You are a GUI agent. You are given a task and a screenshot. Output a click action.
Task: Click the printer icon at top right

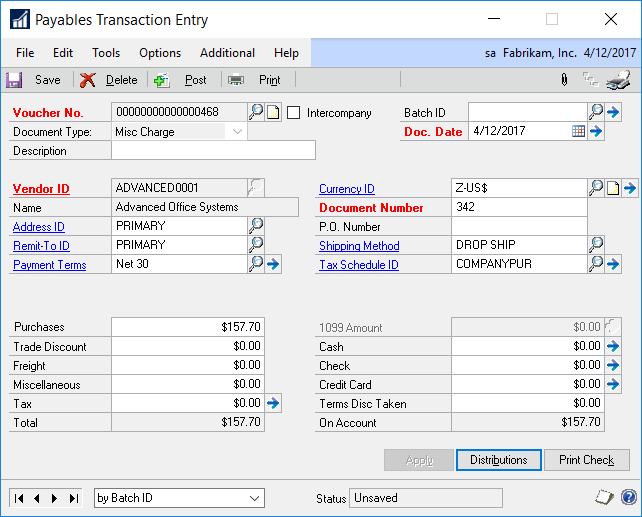[x=619, y=80]
